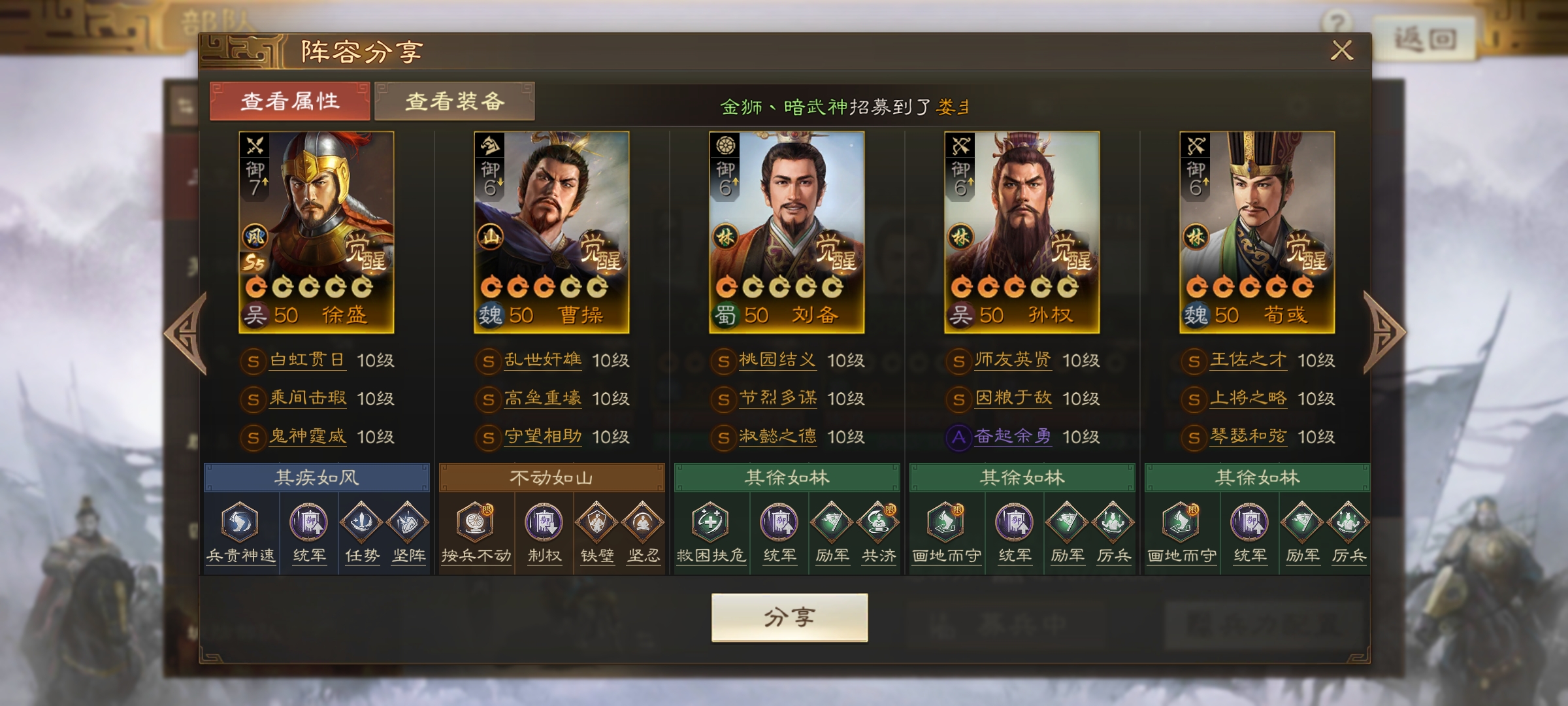1568x706 pixels.
Task: Go to next lineup with right arrow
Action: point(1384,333)
